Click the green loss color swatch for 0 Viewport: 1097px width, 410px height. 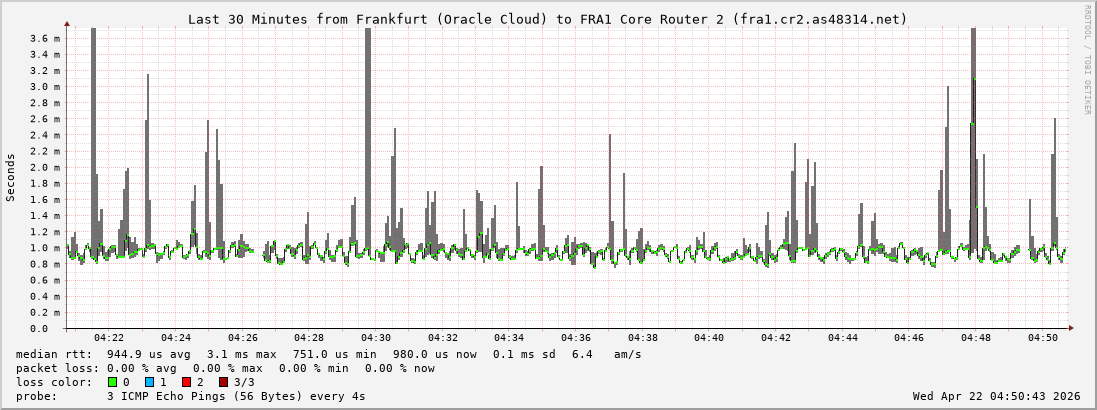112,382
